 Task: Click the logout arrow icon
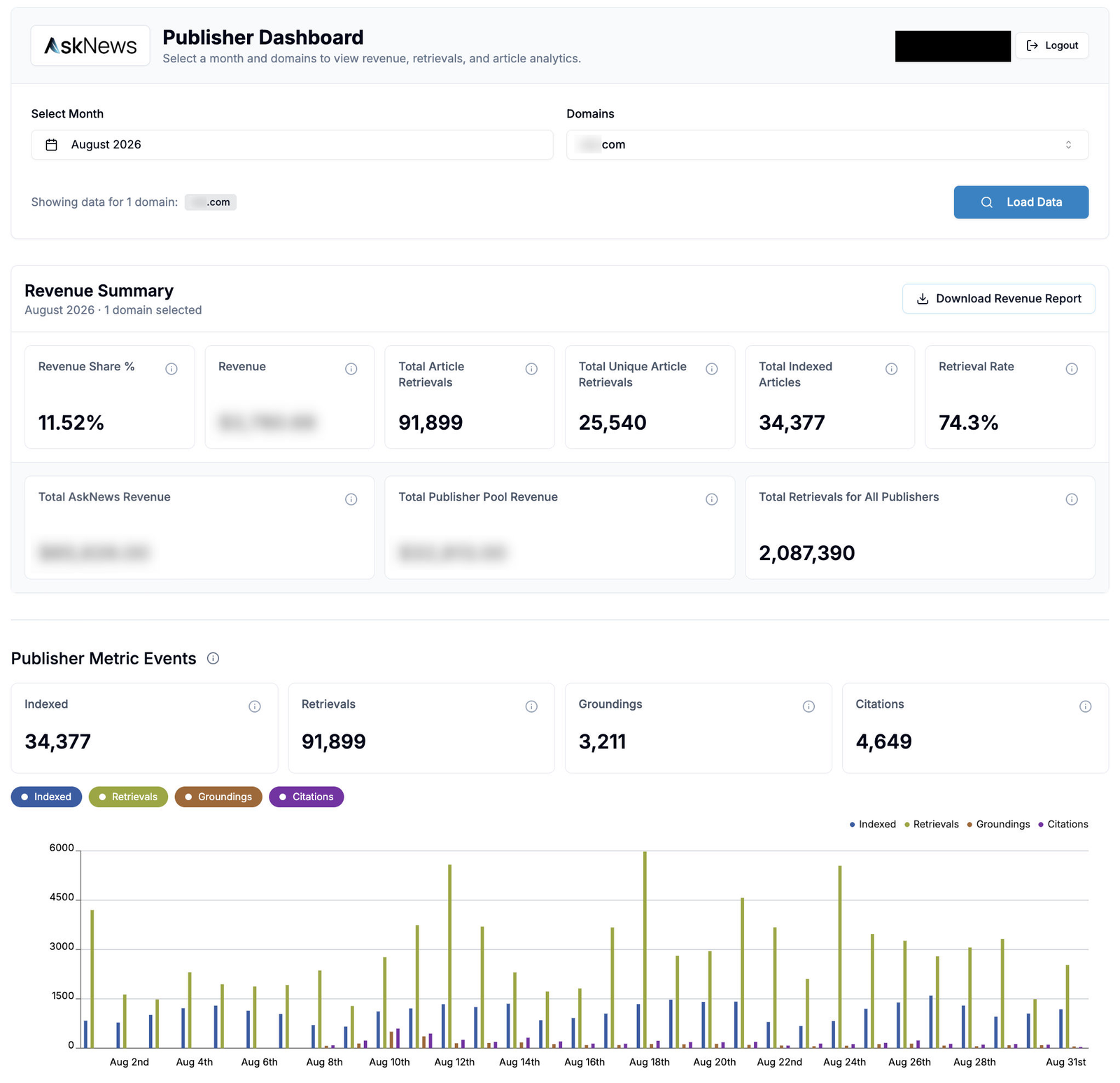point(1032,46)
